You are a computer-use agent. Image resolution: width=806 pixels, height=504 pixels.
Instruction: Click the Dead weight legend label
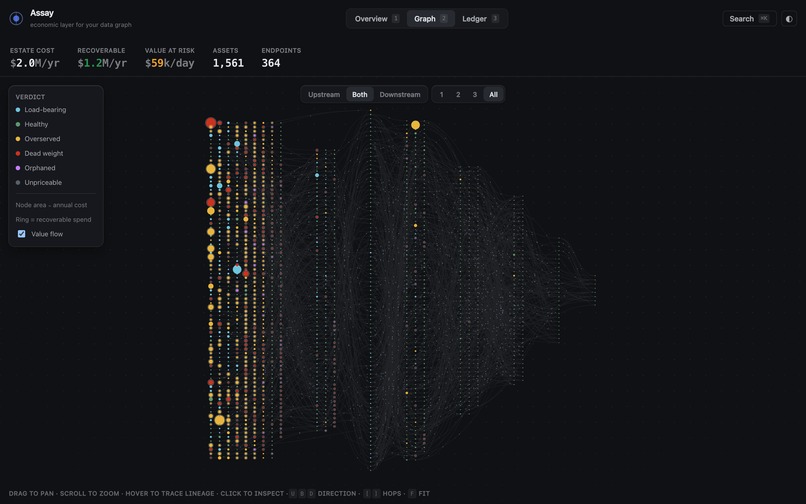44,153
